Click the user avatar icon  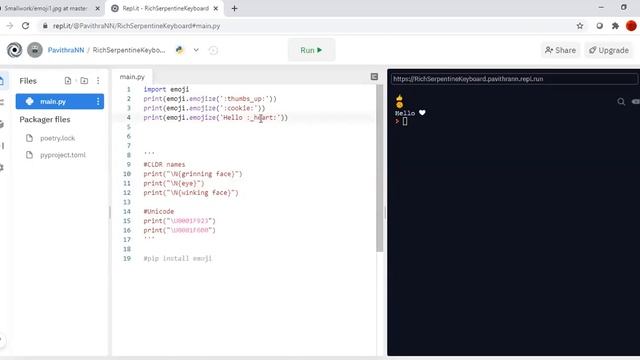35,50
